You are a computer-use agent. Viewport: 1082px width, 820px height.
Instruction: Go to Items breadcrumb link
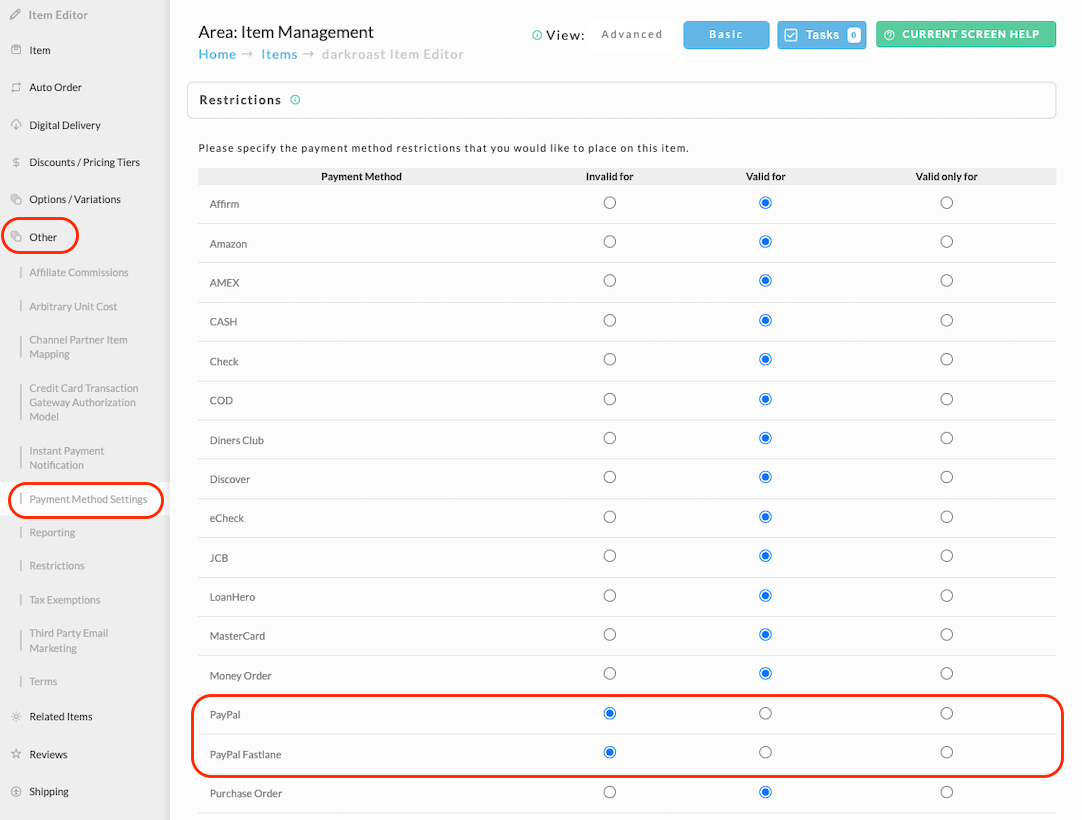tap(279, 55)
